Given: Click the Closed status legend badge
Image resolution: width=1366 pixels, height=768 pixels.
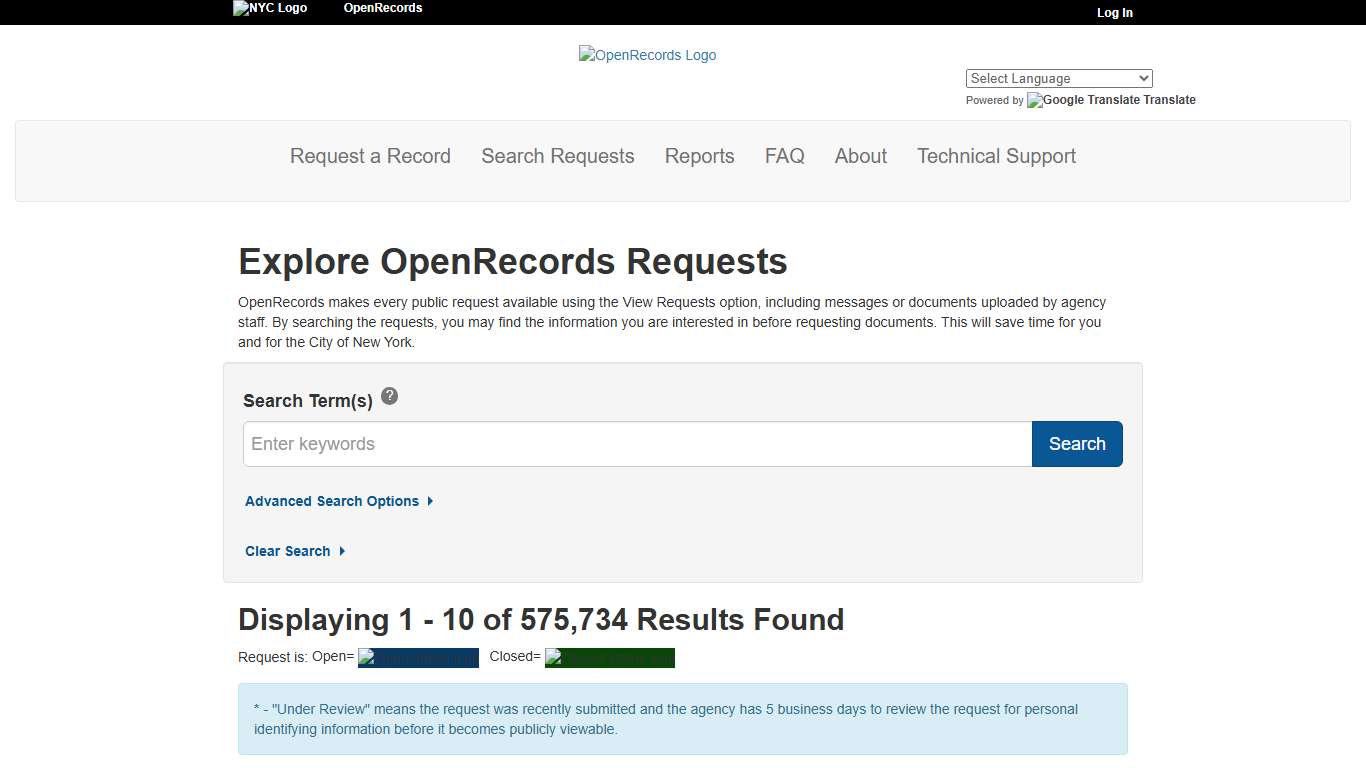Looking at the screenshot, I should [x=609, y=657].
